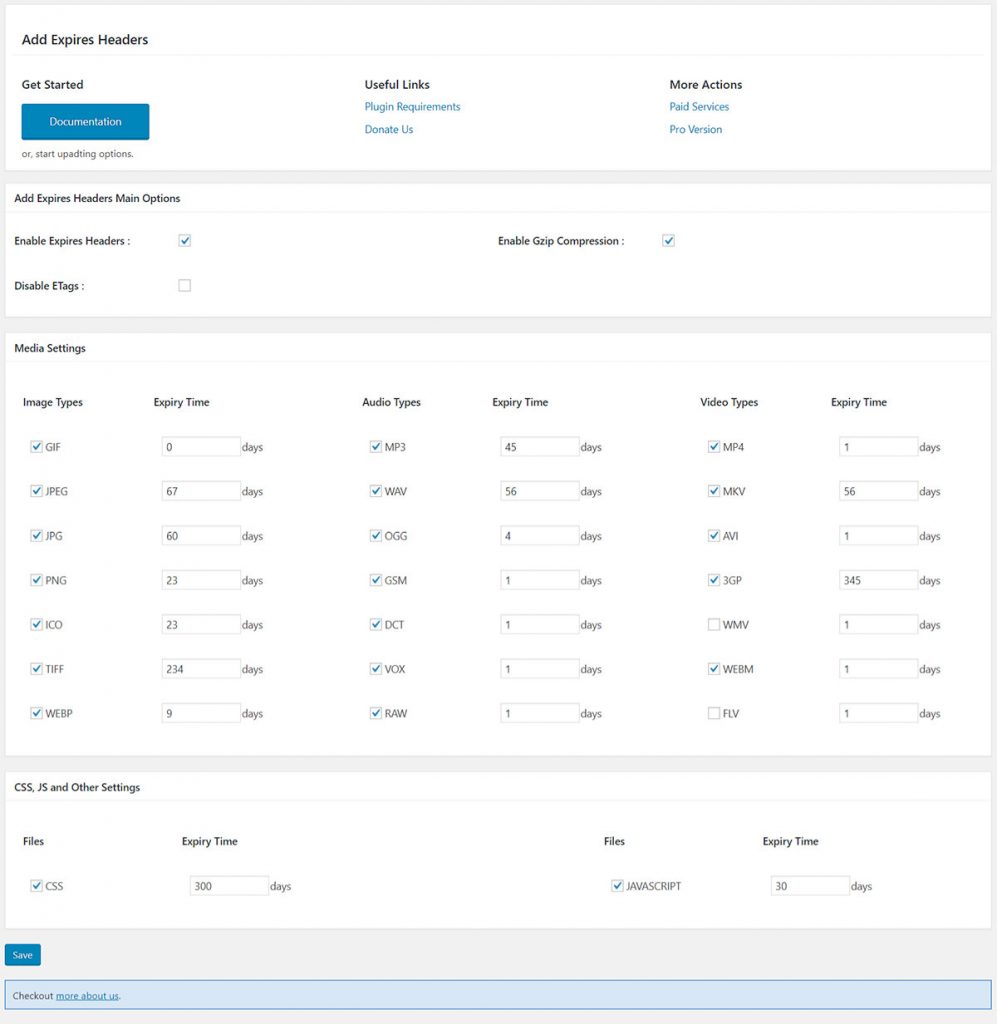This screenshot has height=1024, width=997.
Task: Open the Pro Version link
Action: coord(695,129)
